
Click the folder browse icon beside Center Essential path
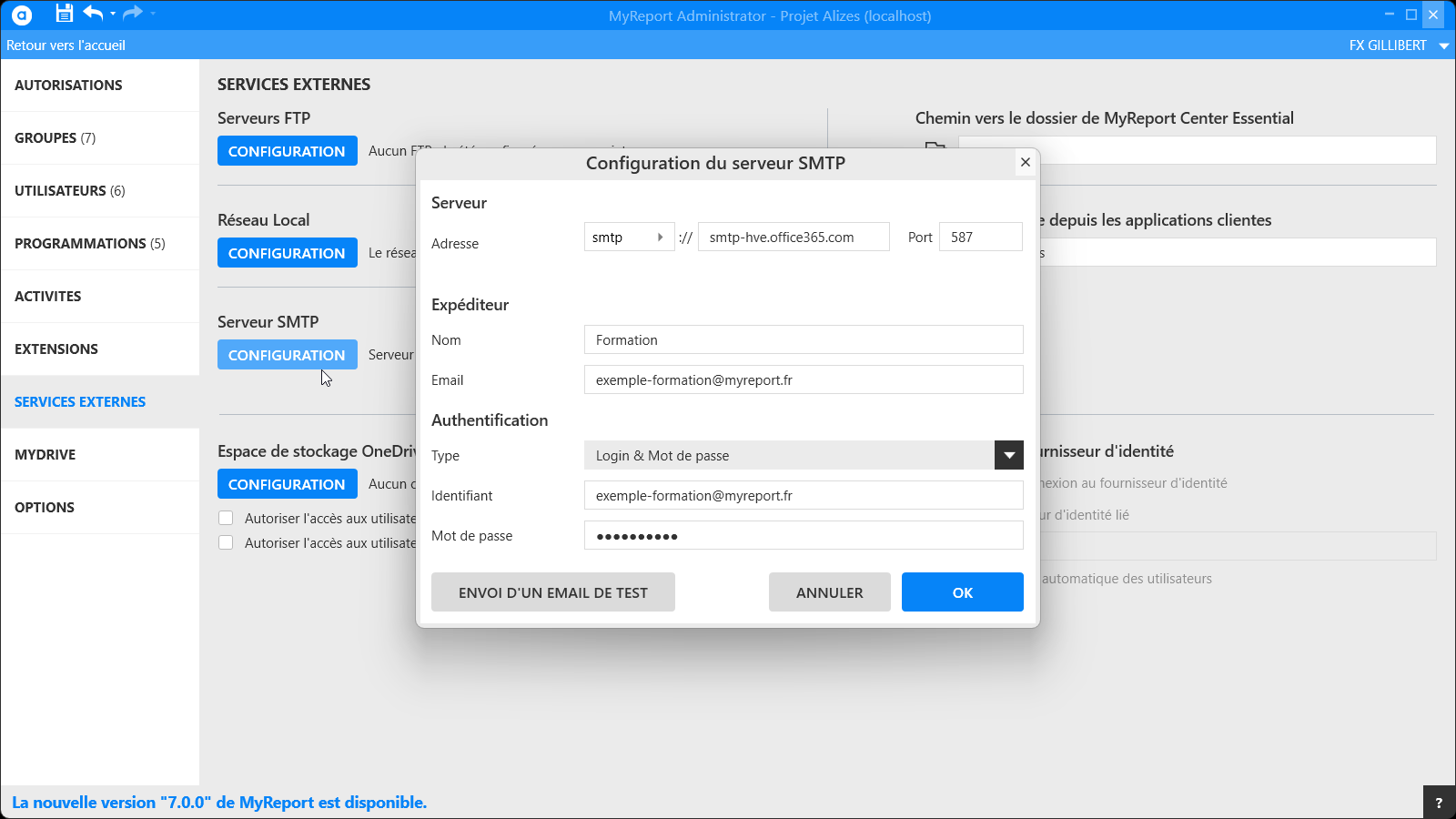pos(935,147)
